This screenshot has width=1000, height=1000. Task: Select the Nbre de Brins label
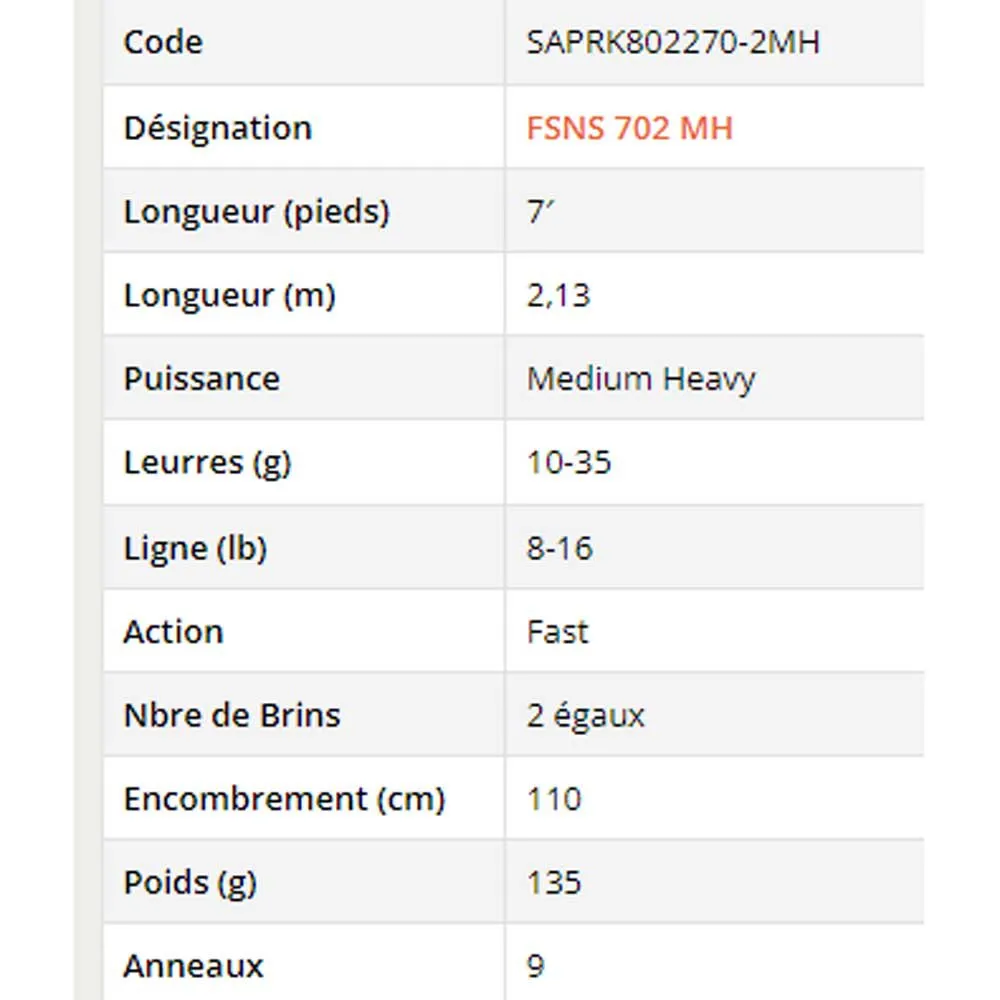(232, 716)
